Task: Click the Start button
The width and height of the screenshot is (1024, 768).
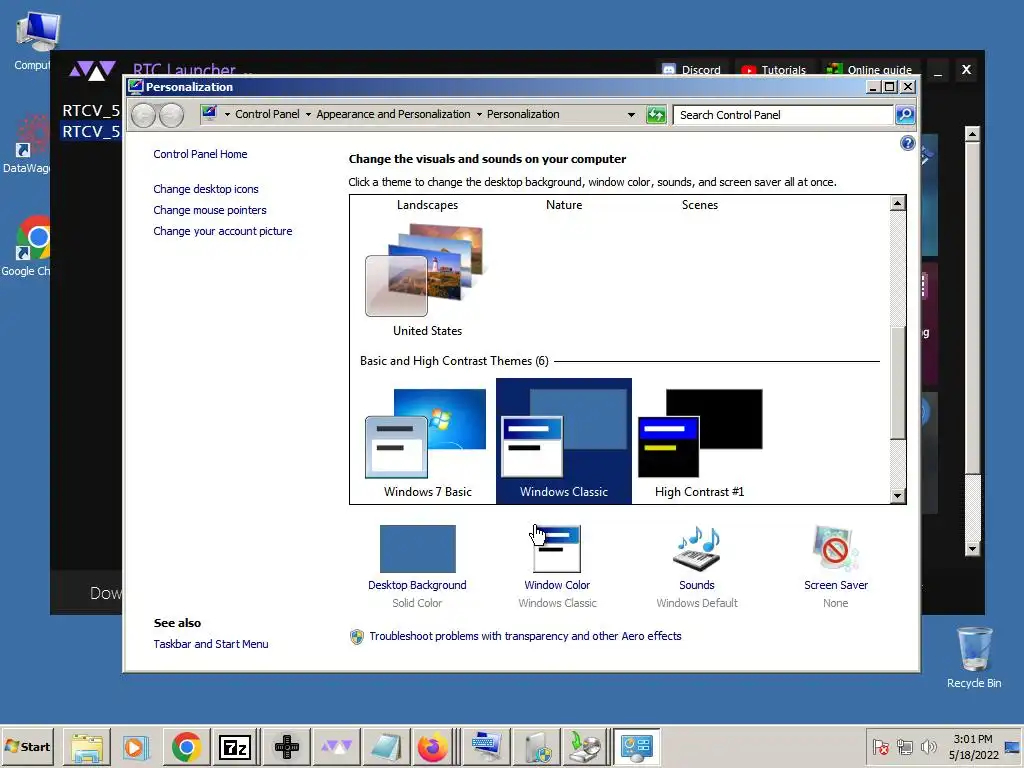Action: tap(28, 746)
